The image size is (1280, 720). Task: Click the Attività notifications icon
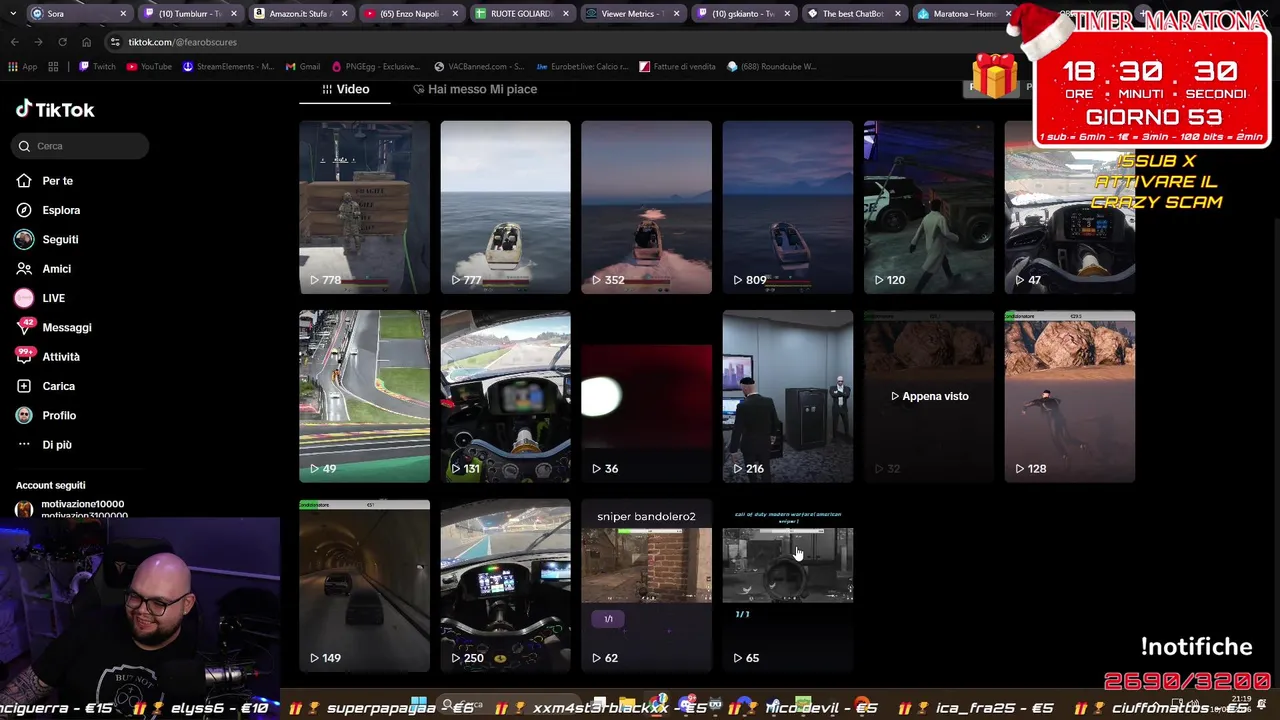pyautogui.click(x=24, y=356)
